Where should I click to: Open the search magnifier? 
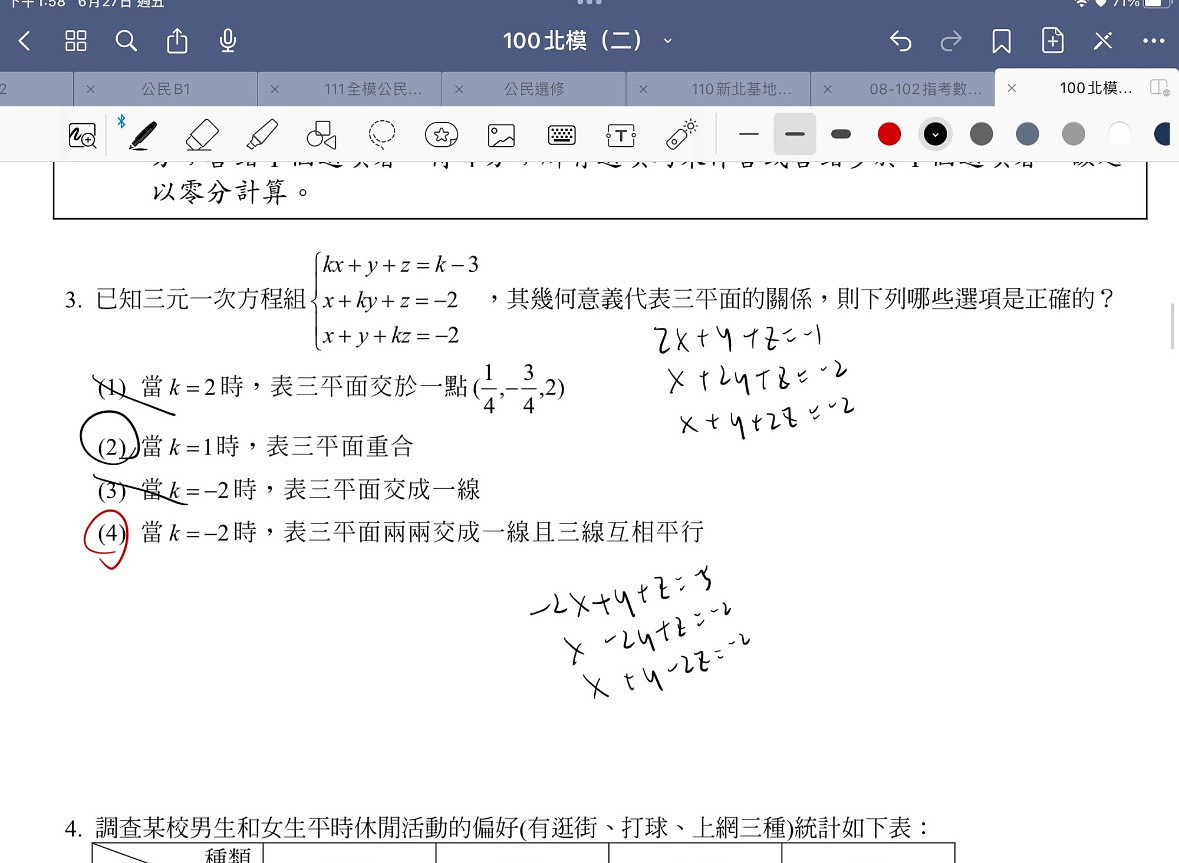126,41
